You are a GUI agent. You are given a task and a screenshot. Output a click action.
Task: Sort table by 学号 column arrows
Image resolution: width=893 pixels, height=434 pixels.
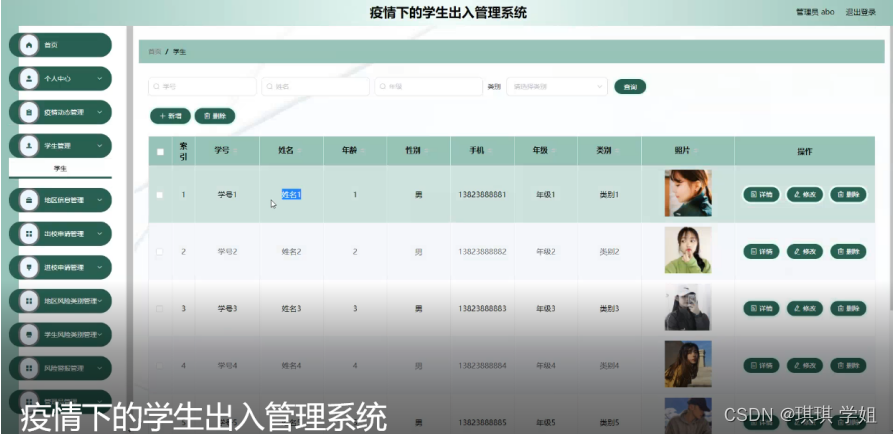click(235, 151)
